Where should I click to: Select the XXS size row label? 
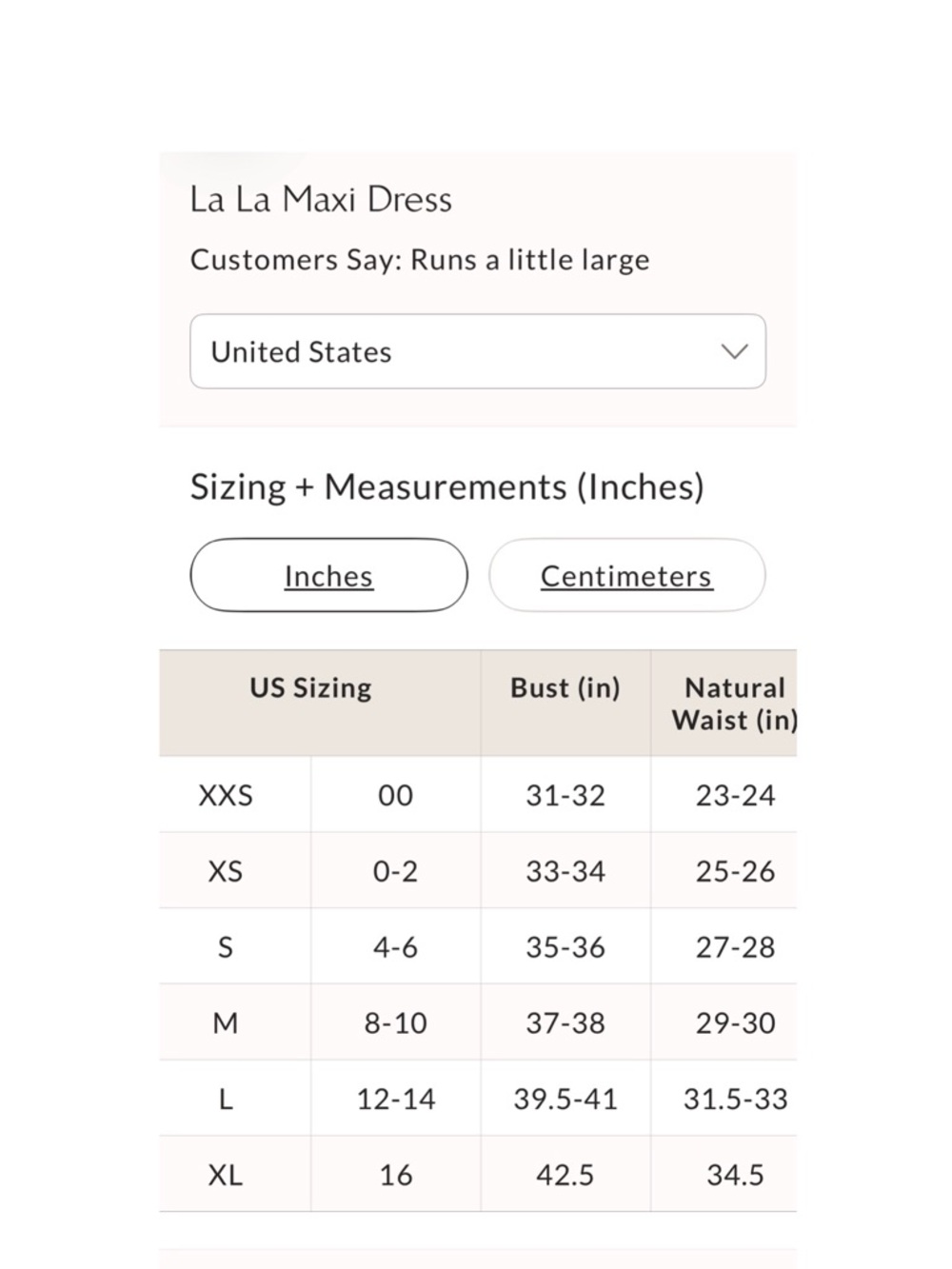tap(226, 795)
